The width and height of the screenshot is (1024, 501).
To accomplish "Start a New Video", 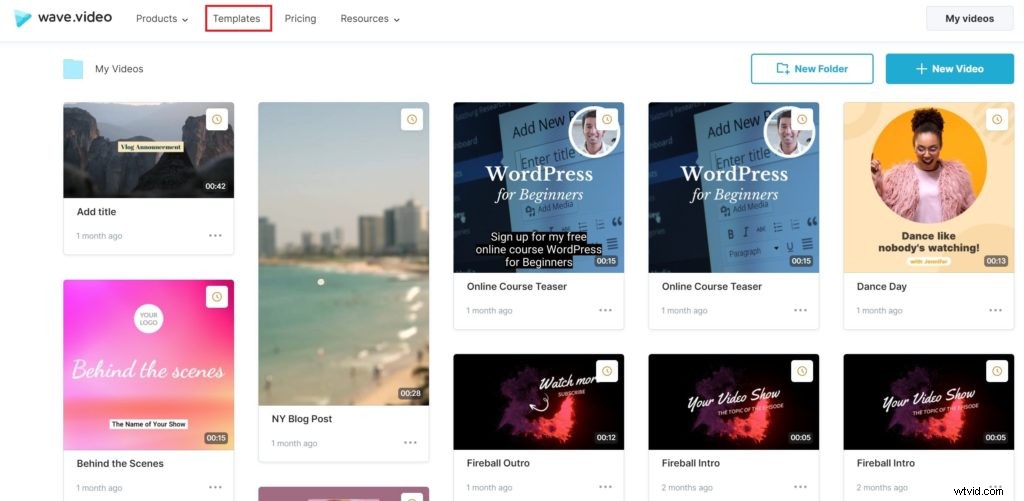I will [950, 69].
